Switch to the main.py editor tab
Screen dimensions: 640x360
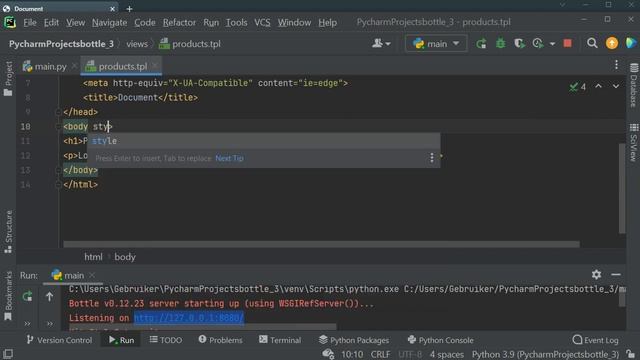pos(45,66)
